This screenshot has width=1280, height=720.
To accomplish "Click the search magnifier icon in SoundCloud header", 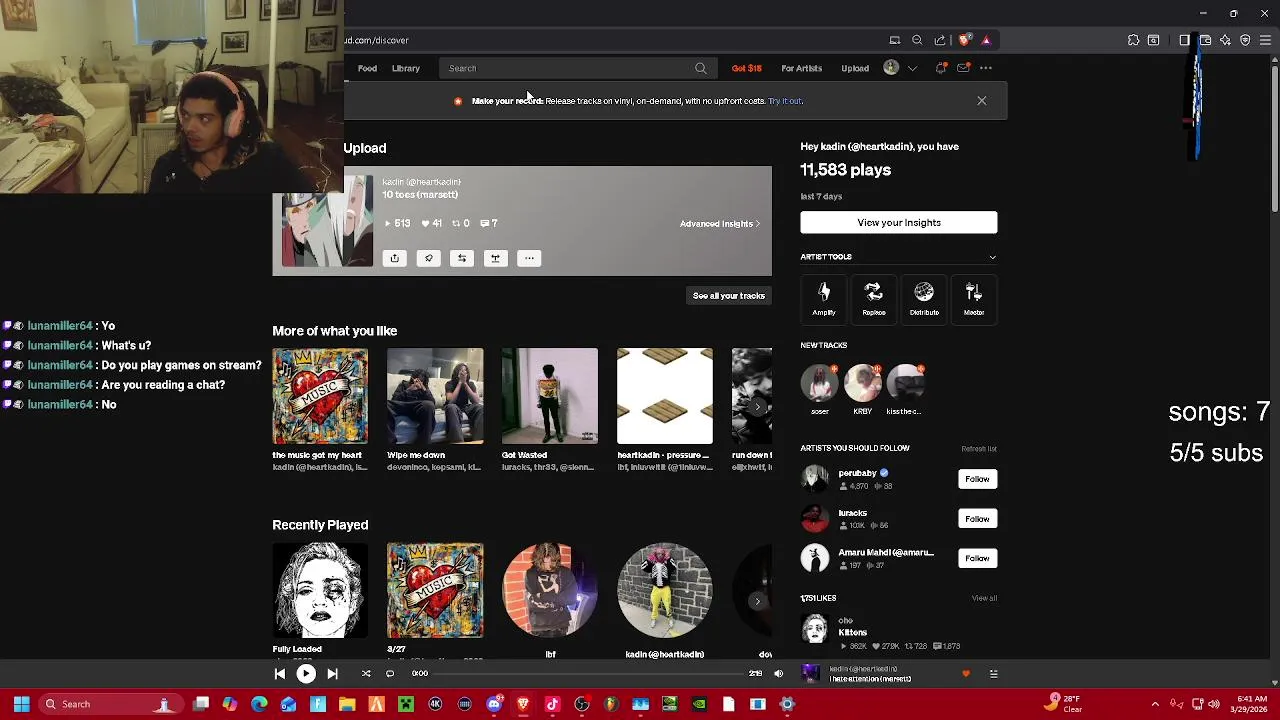I will [700, 68].
